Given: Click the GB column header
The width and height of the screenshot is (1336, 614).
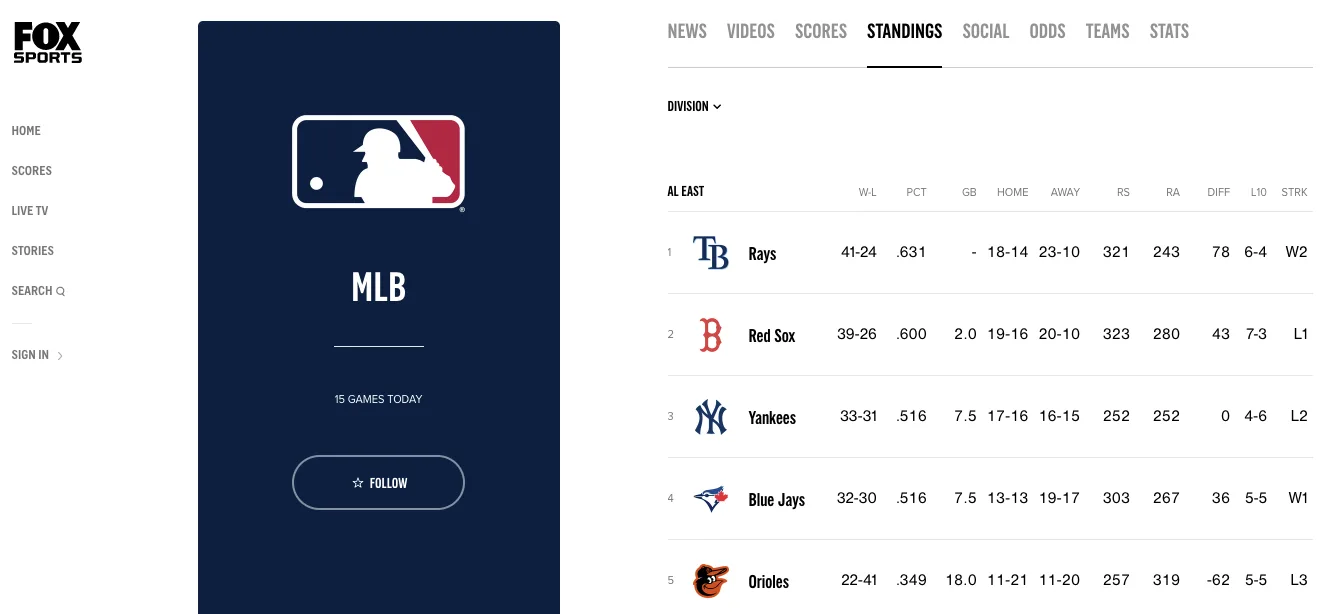Looking at the screenshot, I should pyautogui.click(x=969, y=192).
